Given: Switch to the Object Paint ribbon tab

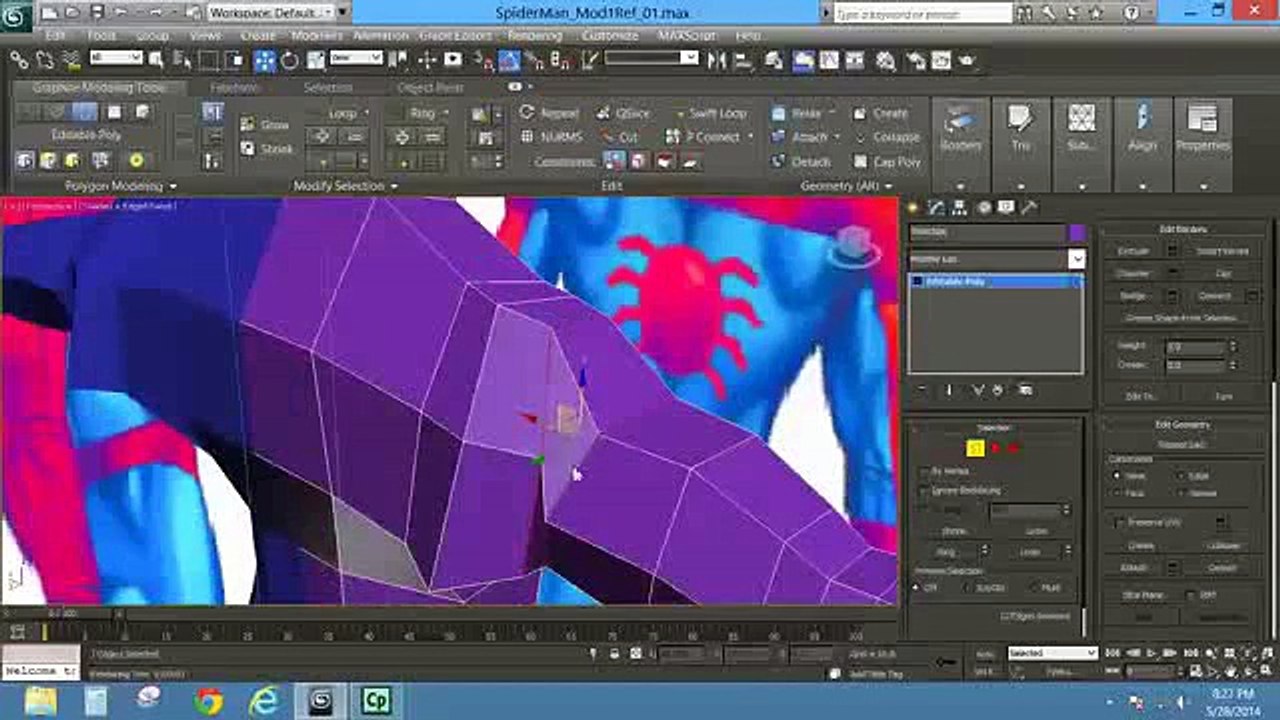Looking at the screenshot, I should [430, 87].
